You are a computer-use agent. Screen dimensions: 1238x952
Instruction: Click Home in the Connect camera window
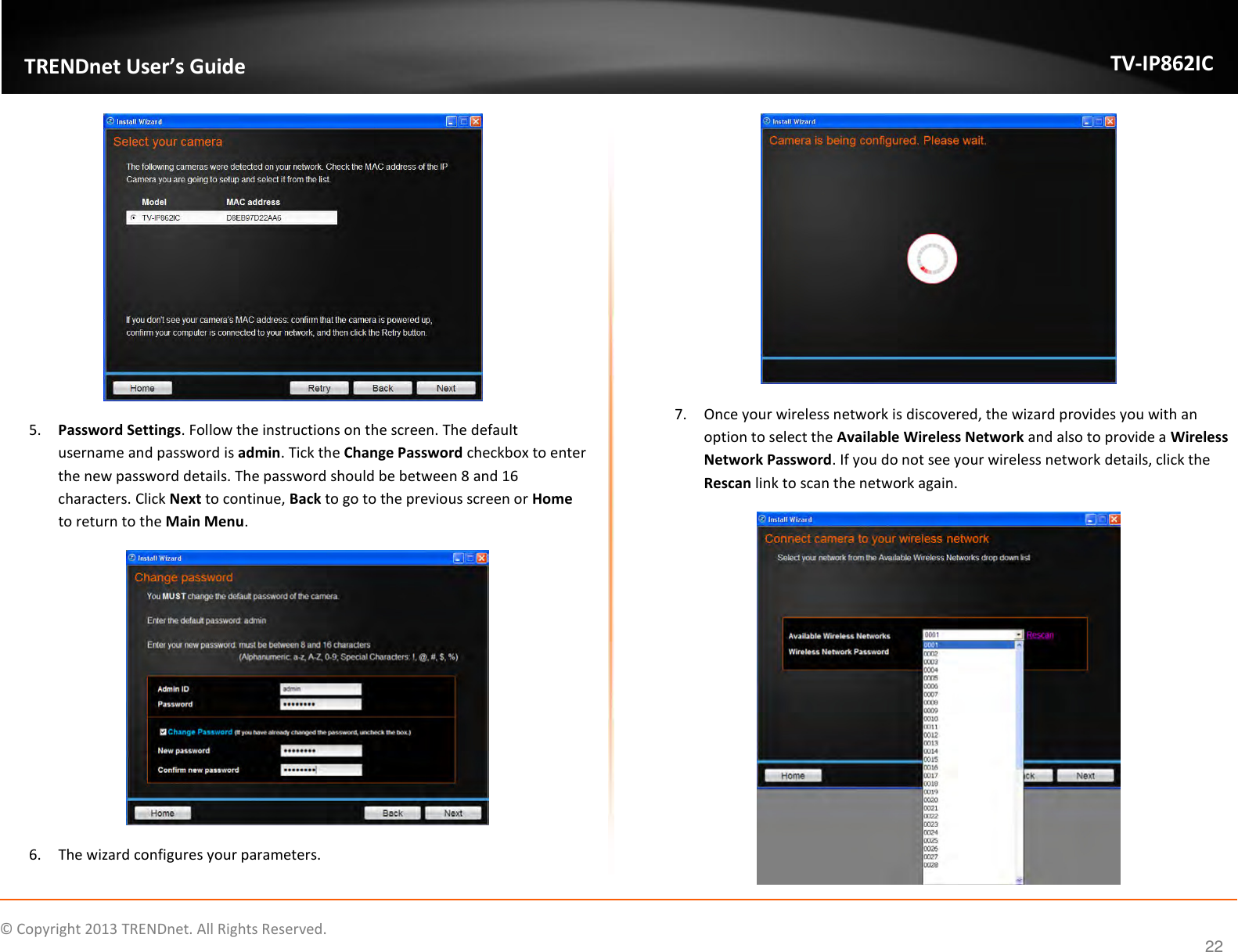click(793, 776)
